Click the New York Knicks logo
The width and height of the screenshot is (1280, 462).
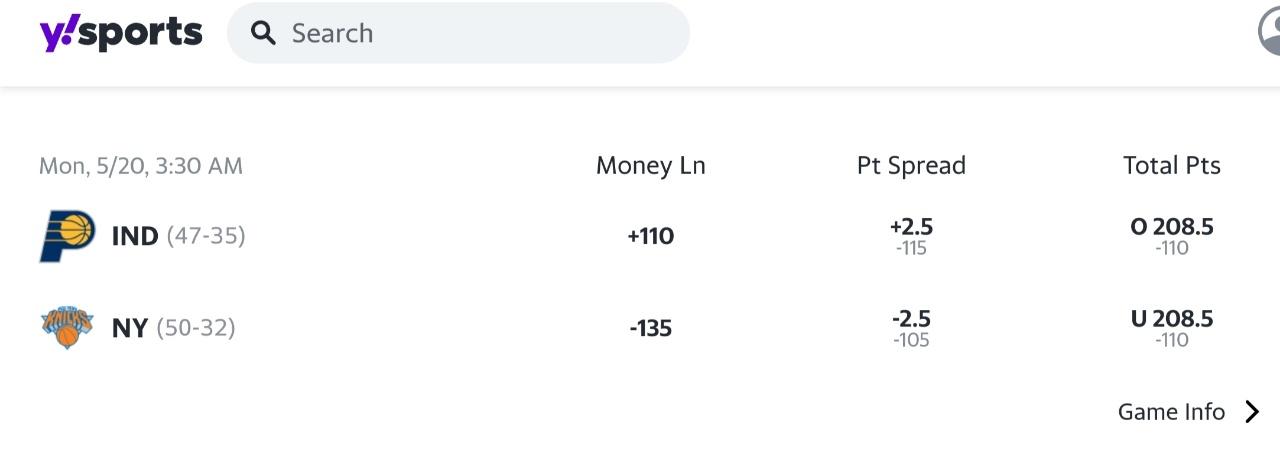pyautogui.click(x=67, y=328)
